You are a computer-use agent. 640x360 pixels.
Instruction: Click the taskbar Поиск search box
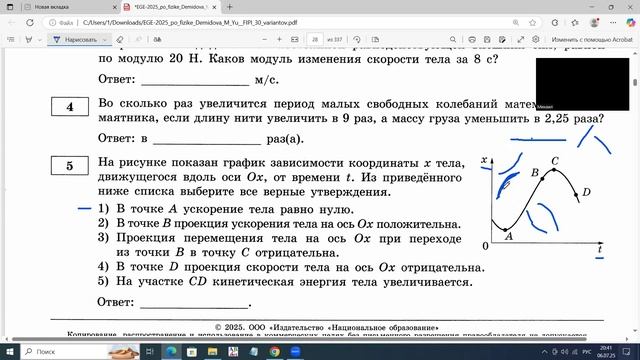(80, 352)
